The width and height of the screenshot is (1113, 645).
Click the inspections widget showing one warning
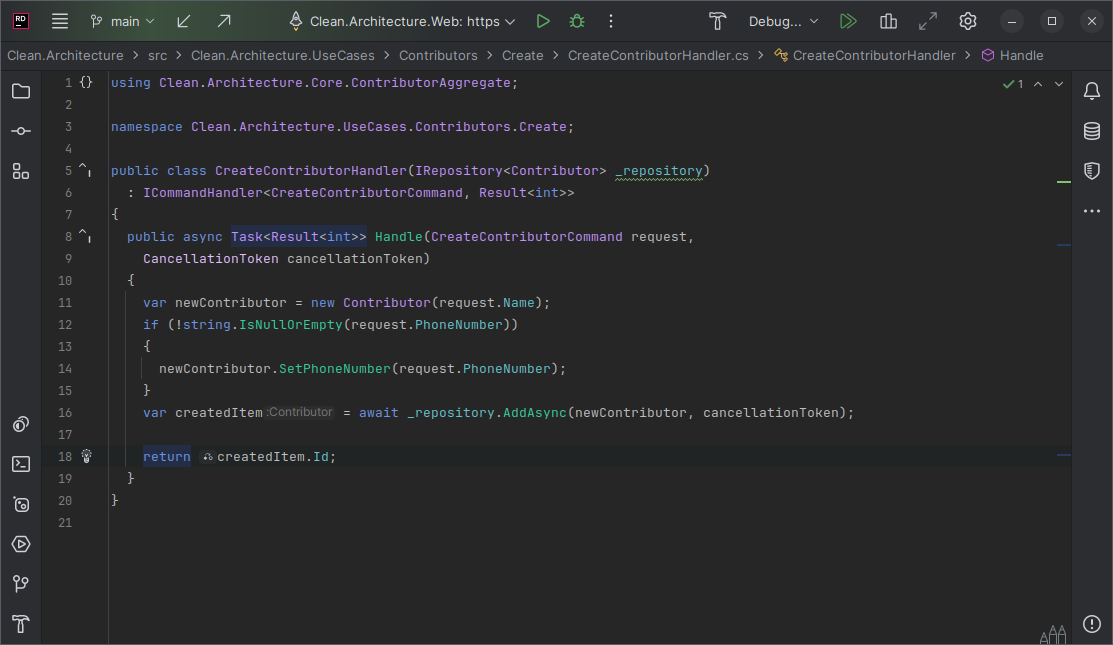click(1013, 84)
